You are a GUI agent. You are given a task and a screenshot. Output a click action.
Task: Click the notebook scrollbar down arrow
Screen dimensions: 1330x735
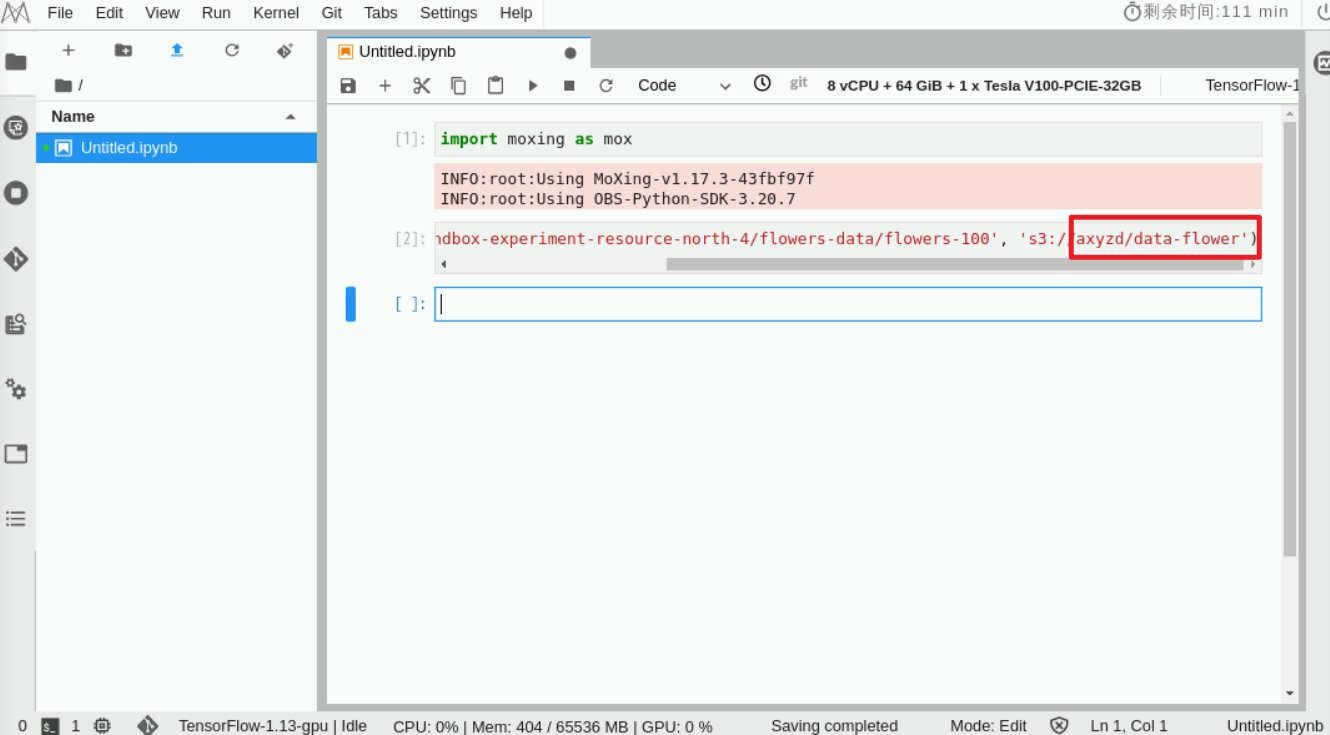coord(1289,693)
